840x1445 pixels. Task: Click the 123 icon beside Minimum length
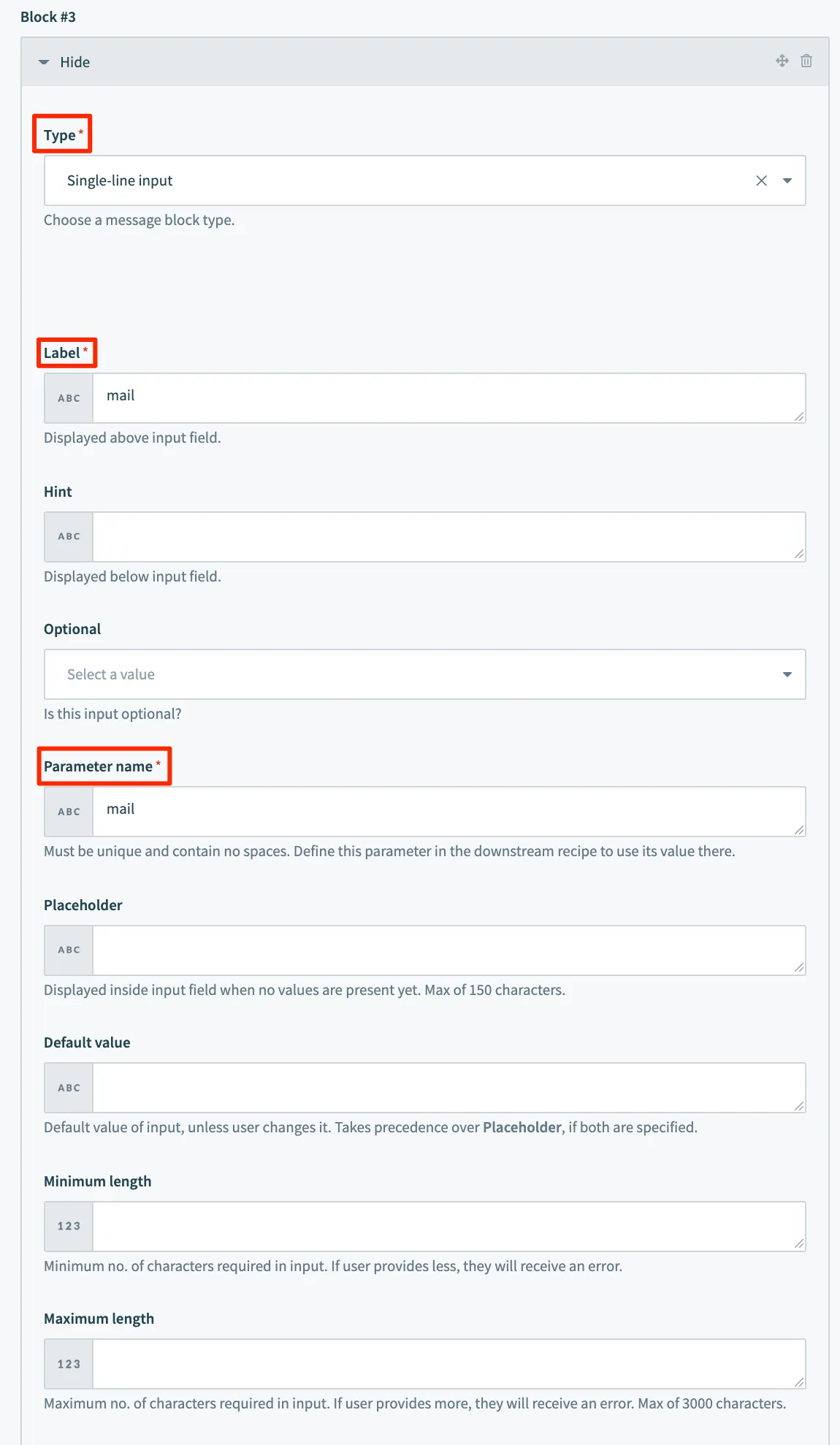click(69, 1227)
